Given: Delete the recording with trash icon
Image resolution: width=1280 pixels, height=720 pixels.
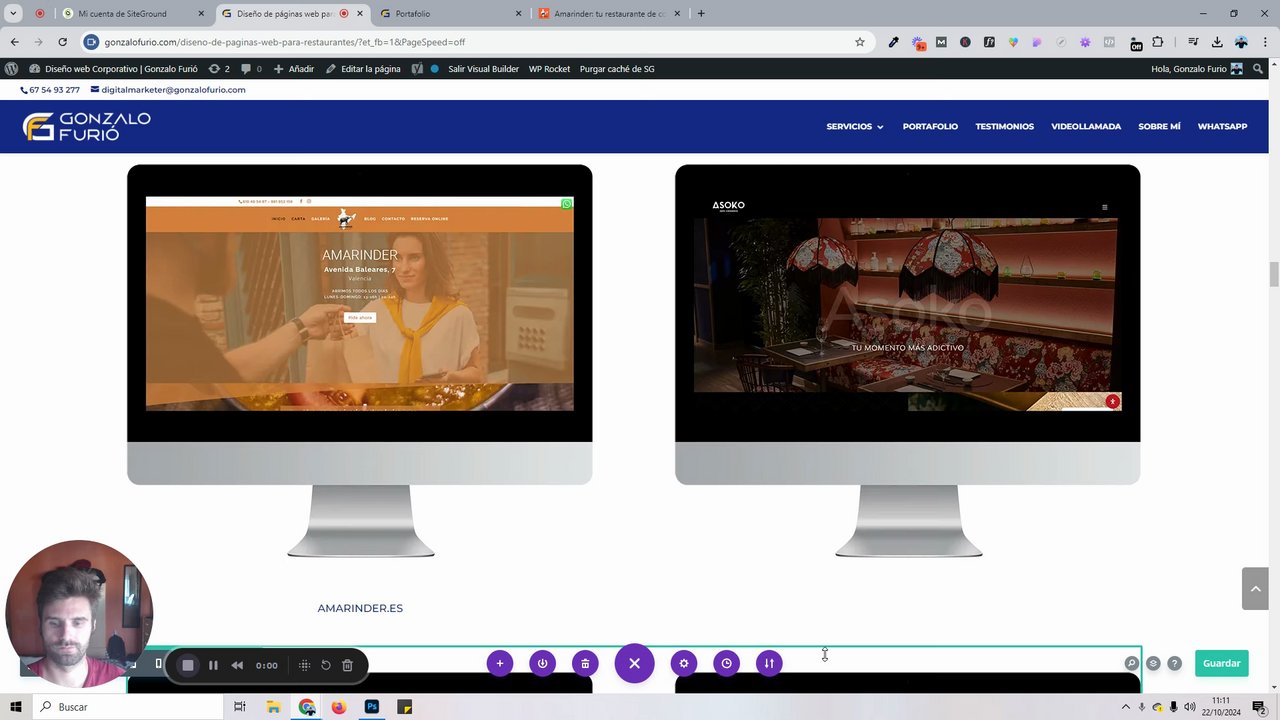Looking at the screenshot, I should click(347, 665).
